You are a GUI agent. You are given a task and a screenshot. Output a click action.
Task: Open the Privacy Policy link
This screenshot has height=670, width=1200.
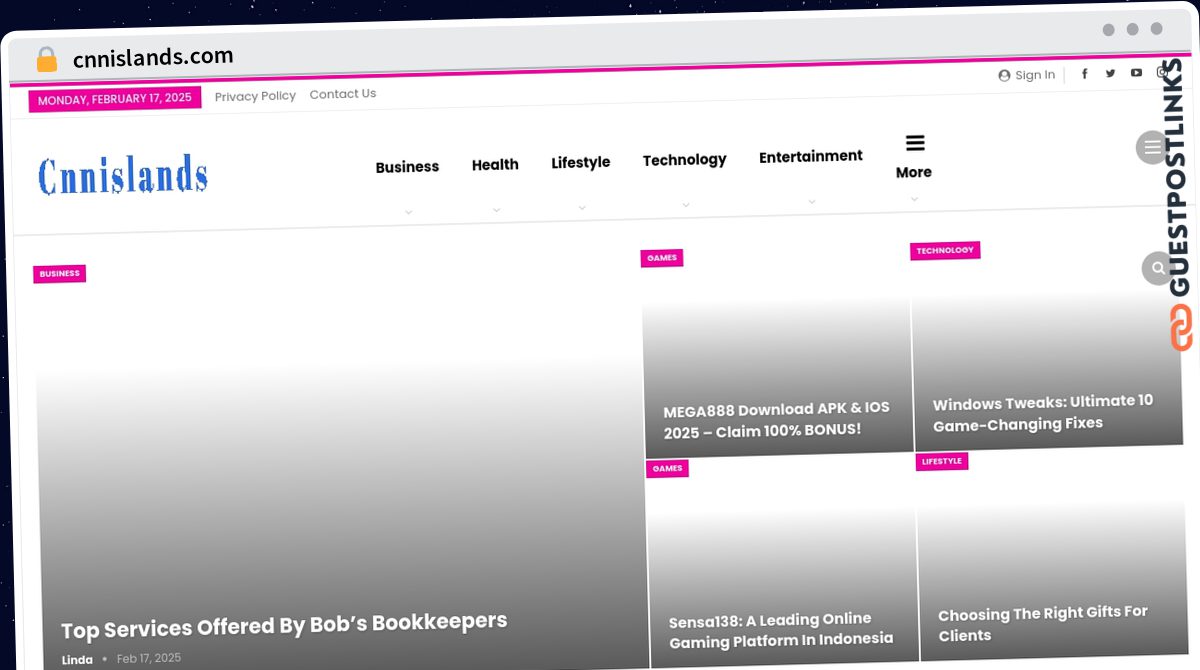(255, 96)
